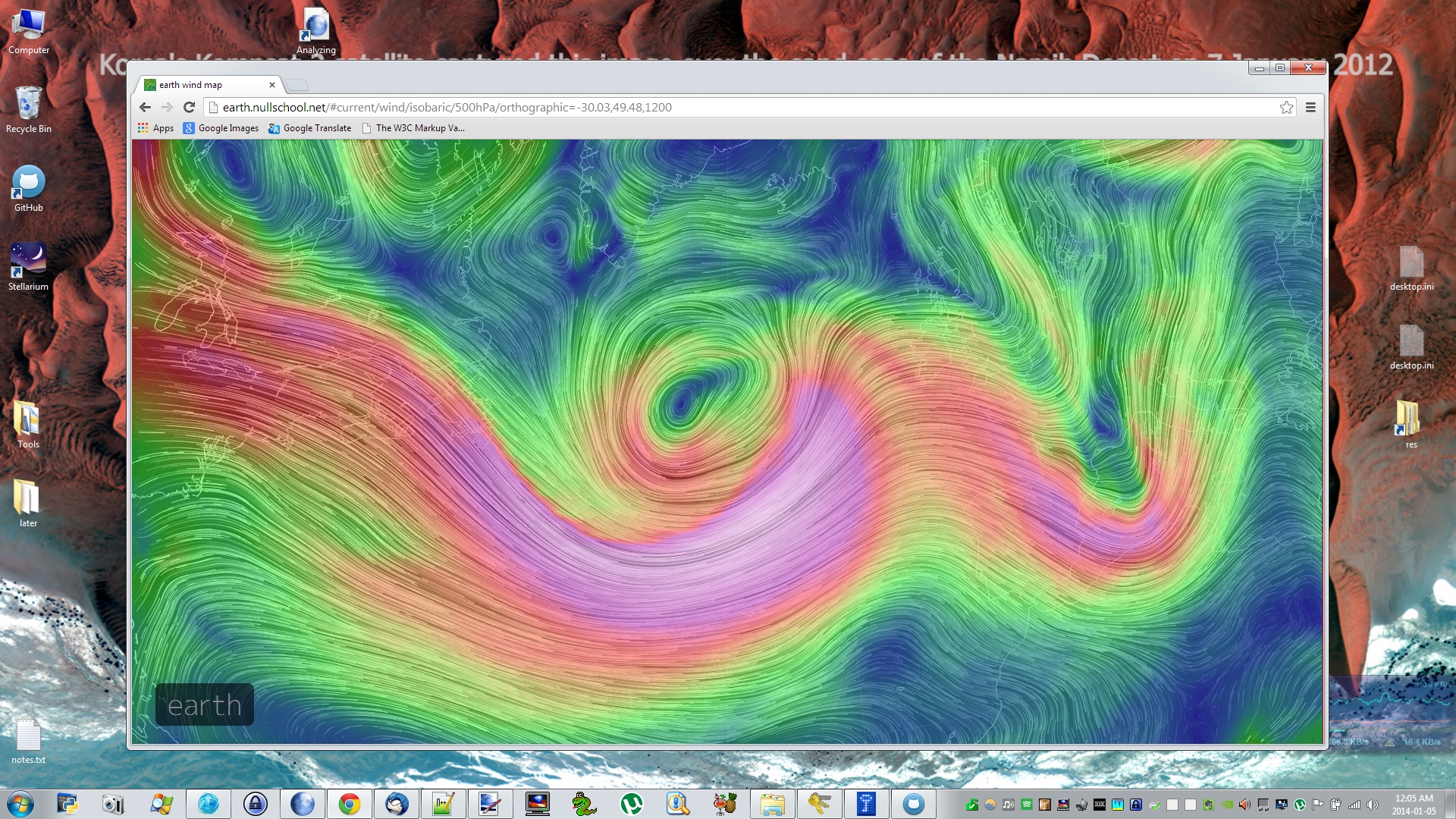
Task: Click Chrome's forward navigation arrow
Action: [167, 107]
